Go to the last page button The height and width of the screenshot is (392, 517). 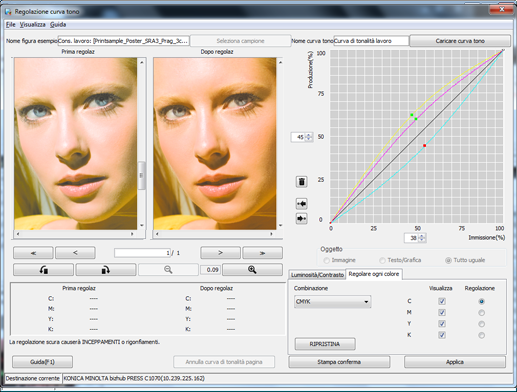[262, 253]
